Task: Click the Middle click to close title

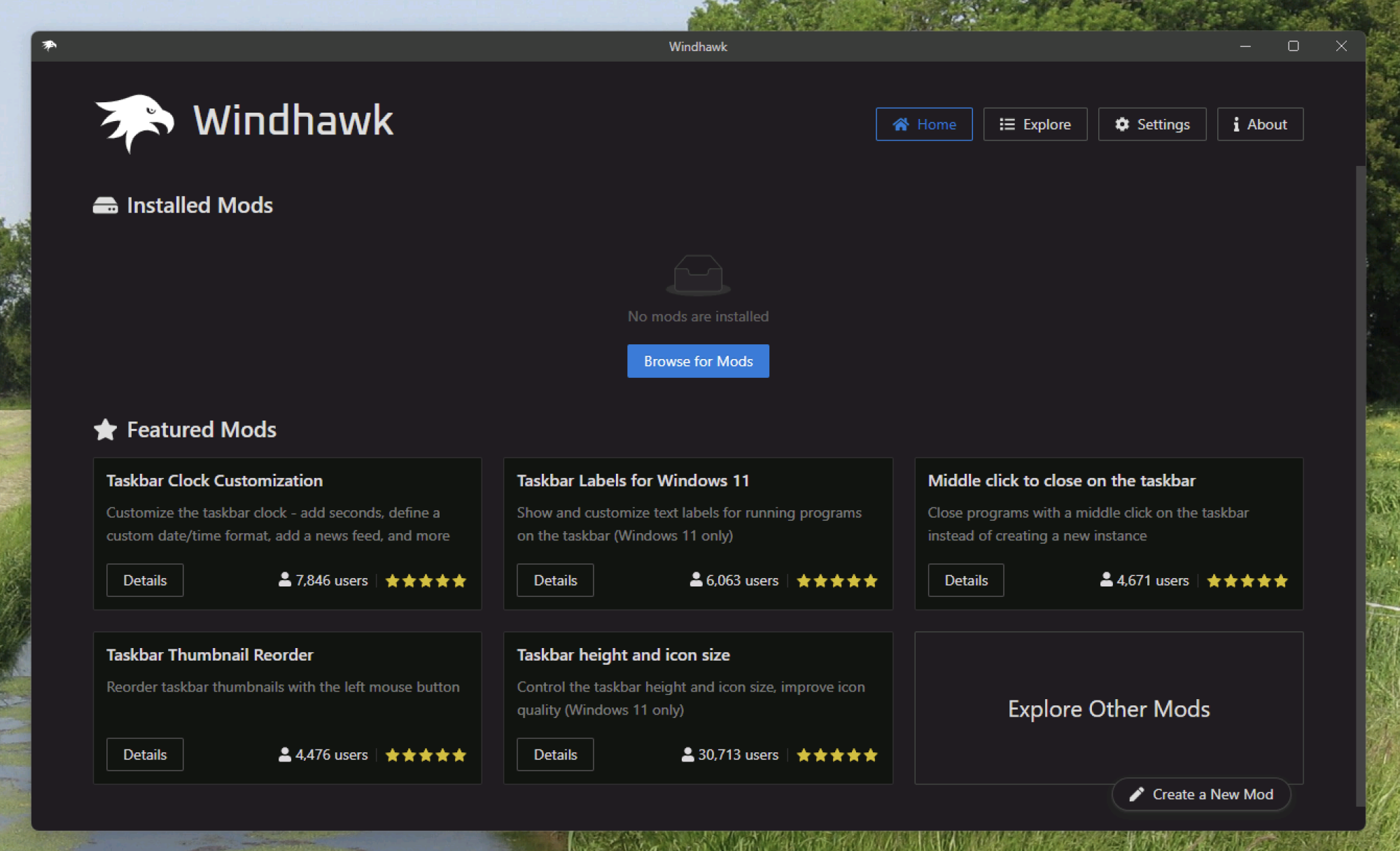Action: pos(1061,481)
